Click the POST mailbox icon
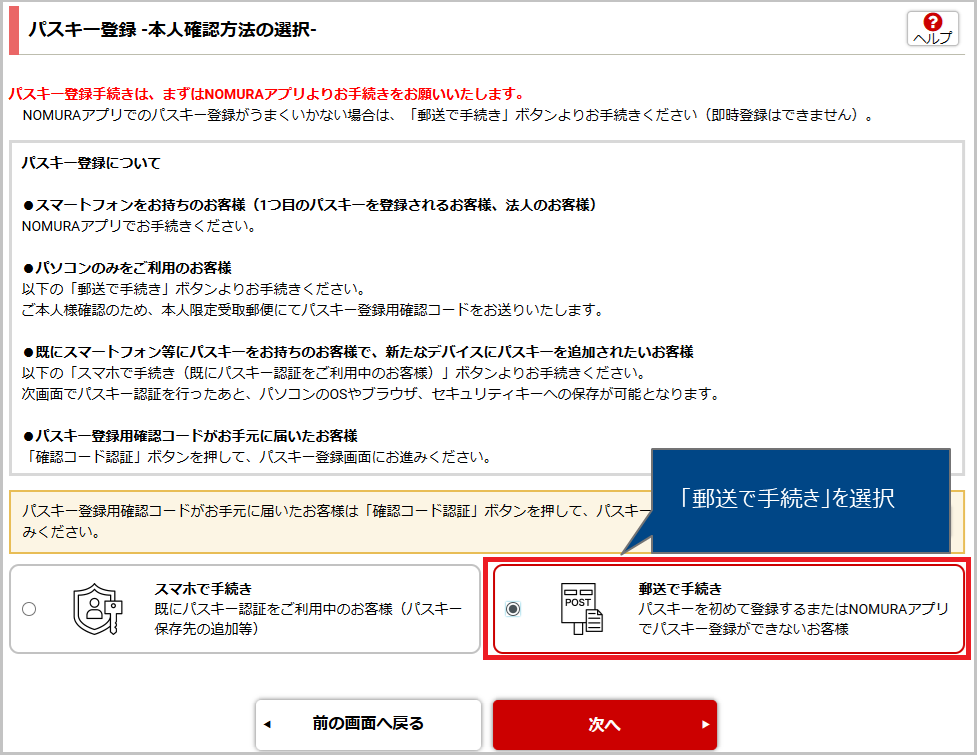 (580, 609)
